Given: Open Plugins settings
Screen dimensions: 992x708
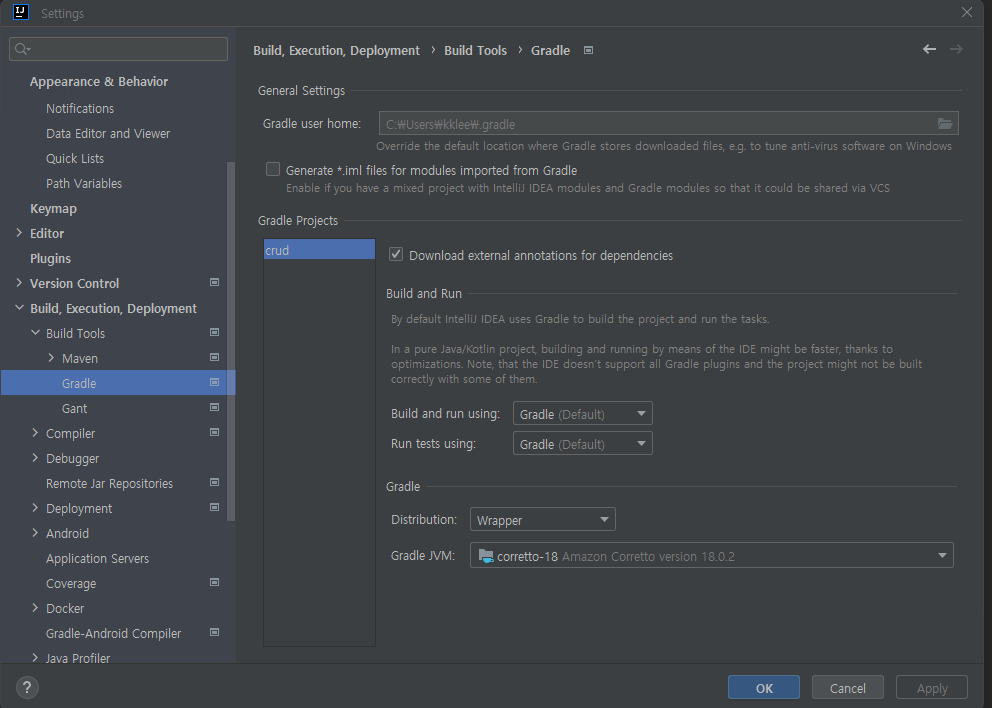Looking at the screenshot, I should pos(51,258).
